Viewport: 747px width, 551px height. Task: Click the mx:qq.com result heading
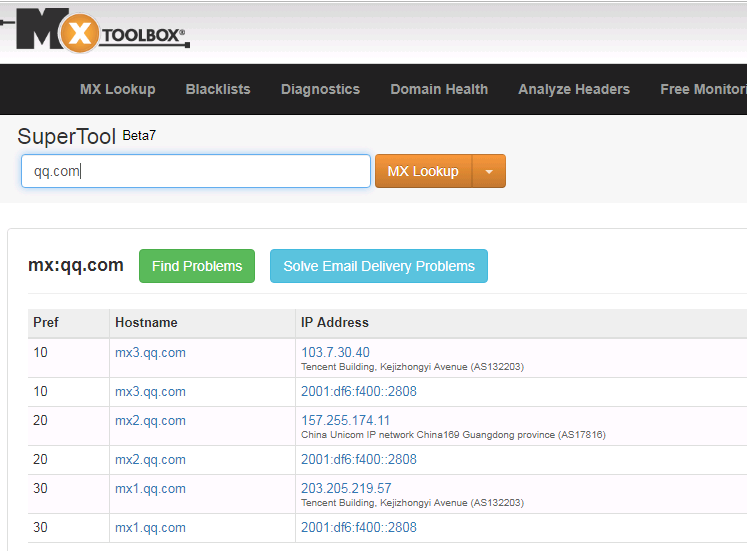pyautogui.click(x=76, y=265)
